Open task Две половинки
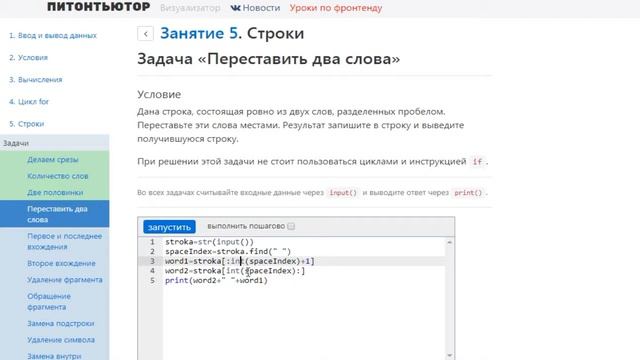 (55, 192)
